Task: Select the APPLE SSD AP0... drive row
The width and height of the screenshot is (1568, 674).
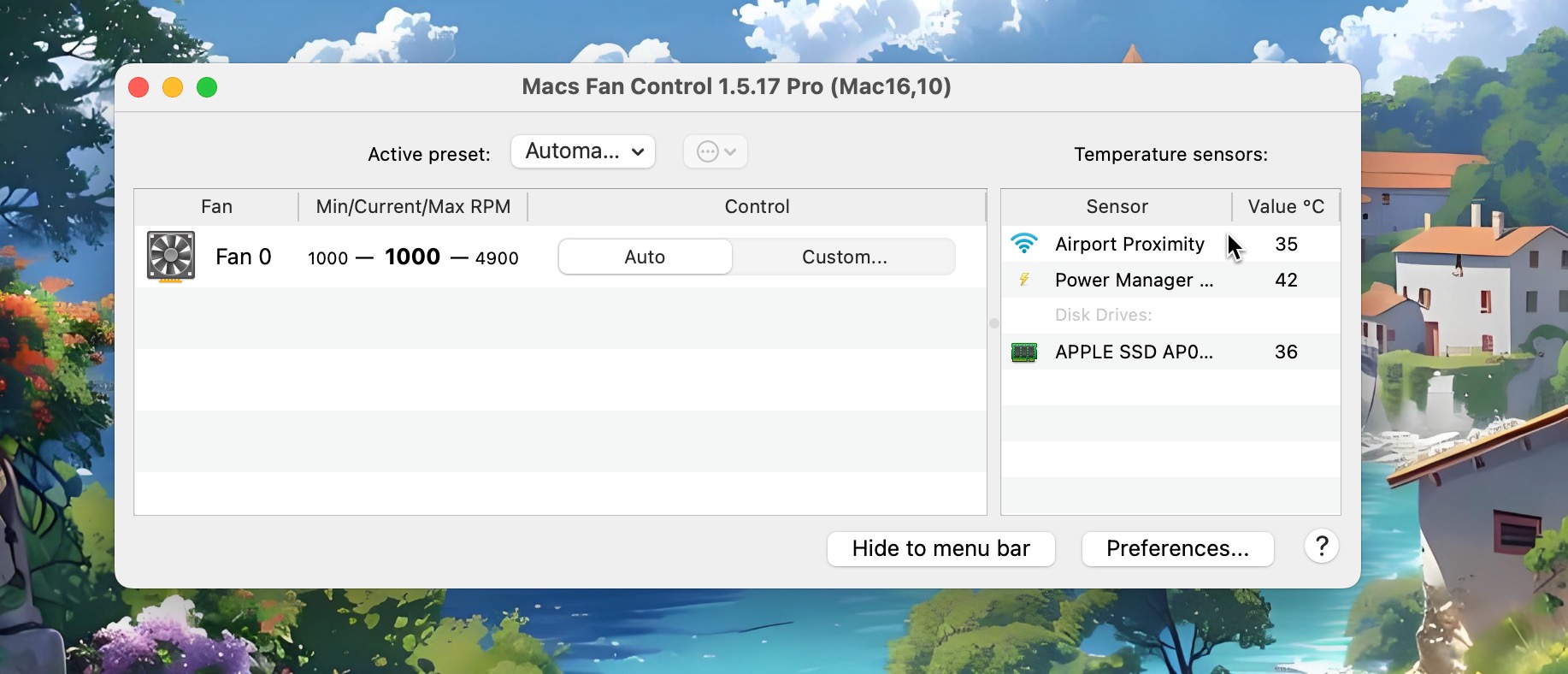Action: click(1170, 352)
